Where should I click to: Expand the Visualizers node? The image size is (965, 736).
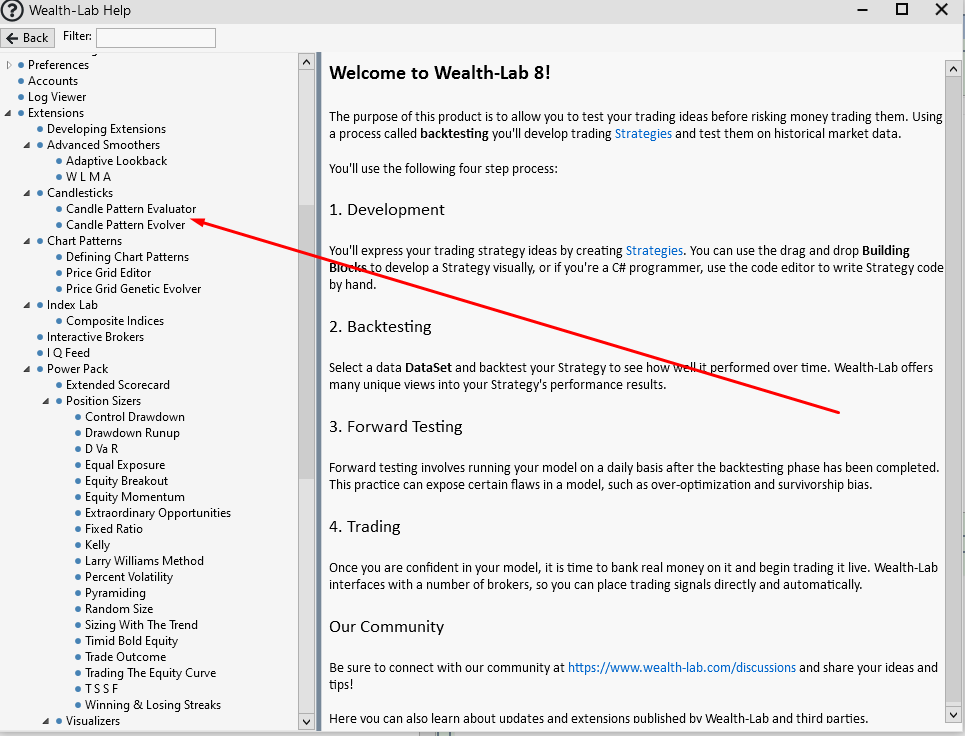click(47, 720)
